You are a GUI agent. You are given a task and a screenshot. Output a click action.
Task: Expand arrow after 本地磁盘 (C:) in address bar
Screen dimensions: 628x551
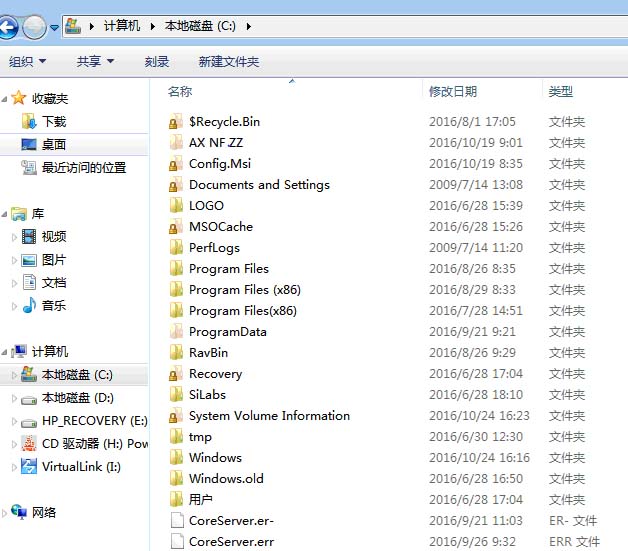tap(249, 26)
